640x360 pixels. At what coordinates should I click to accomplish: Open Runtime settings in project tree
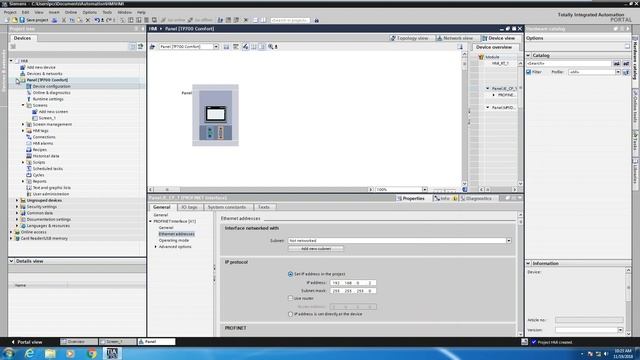(48, 99)
